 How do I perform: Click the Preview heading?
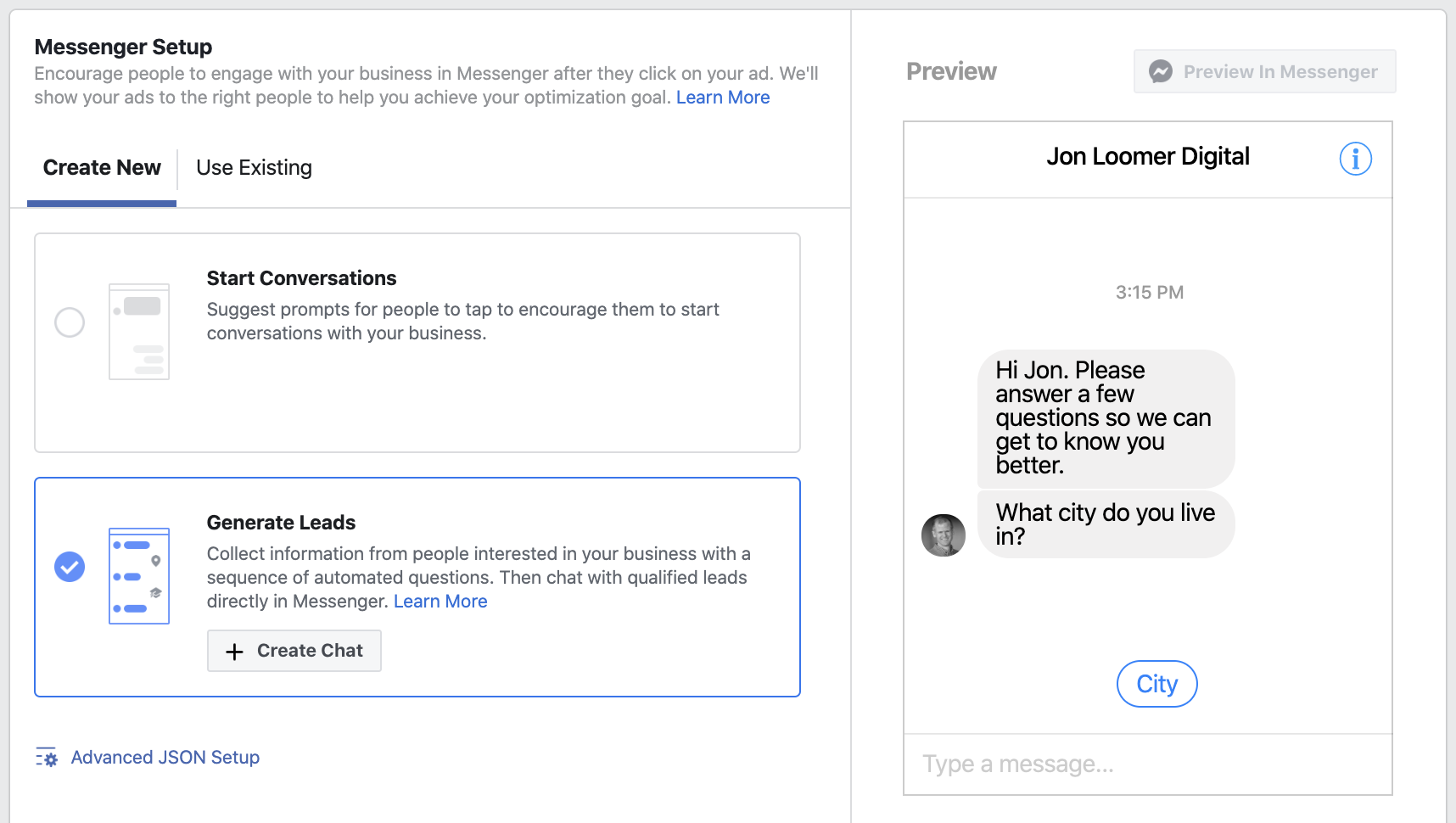pyautogui.click(x=951, y=71)
